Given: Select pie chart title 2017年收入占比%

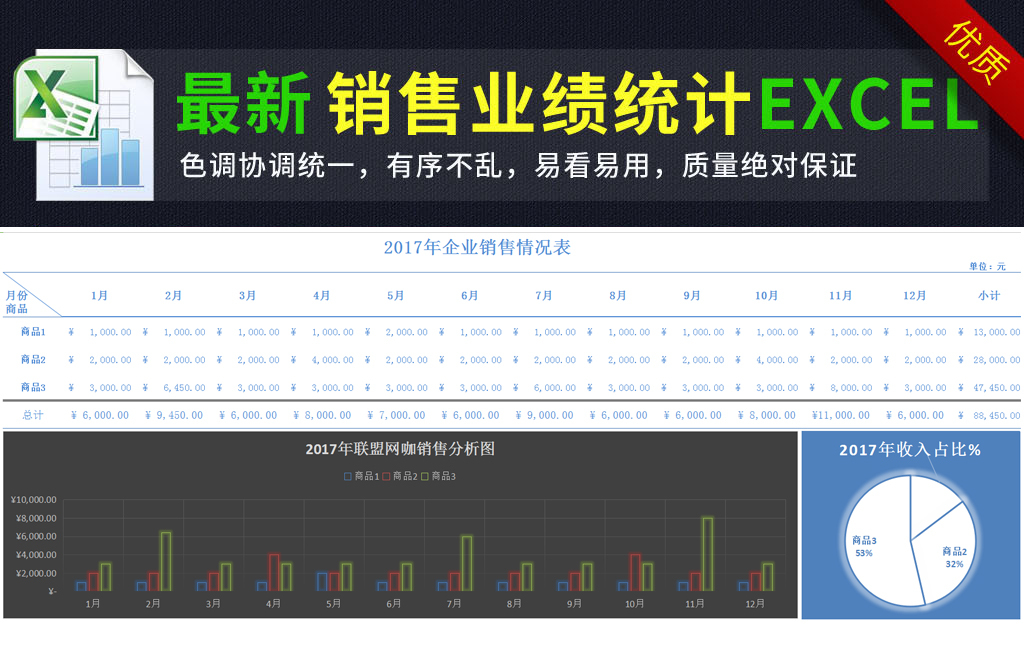Looking at the screenshot, I should click(910, 450).
